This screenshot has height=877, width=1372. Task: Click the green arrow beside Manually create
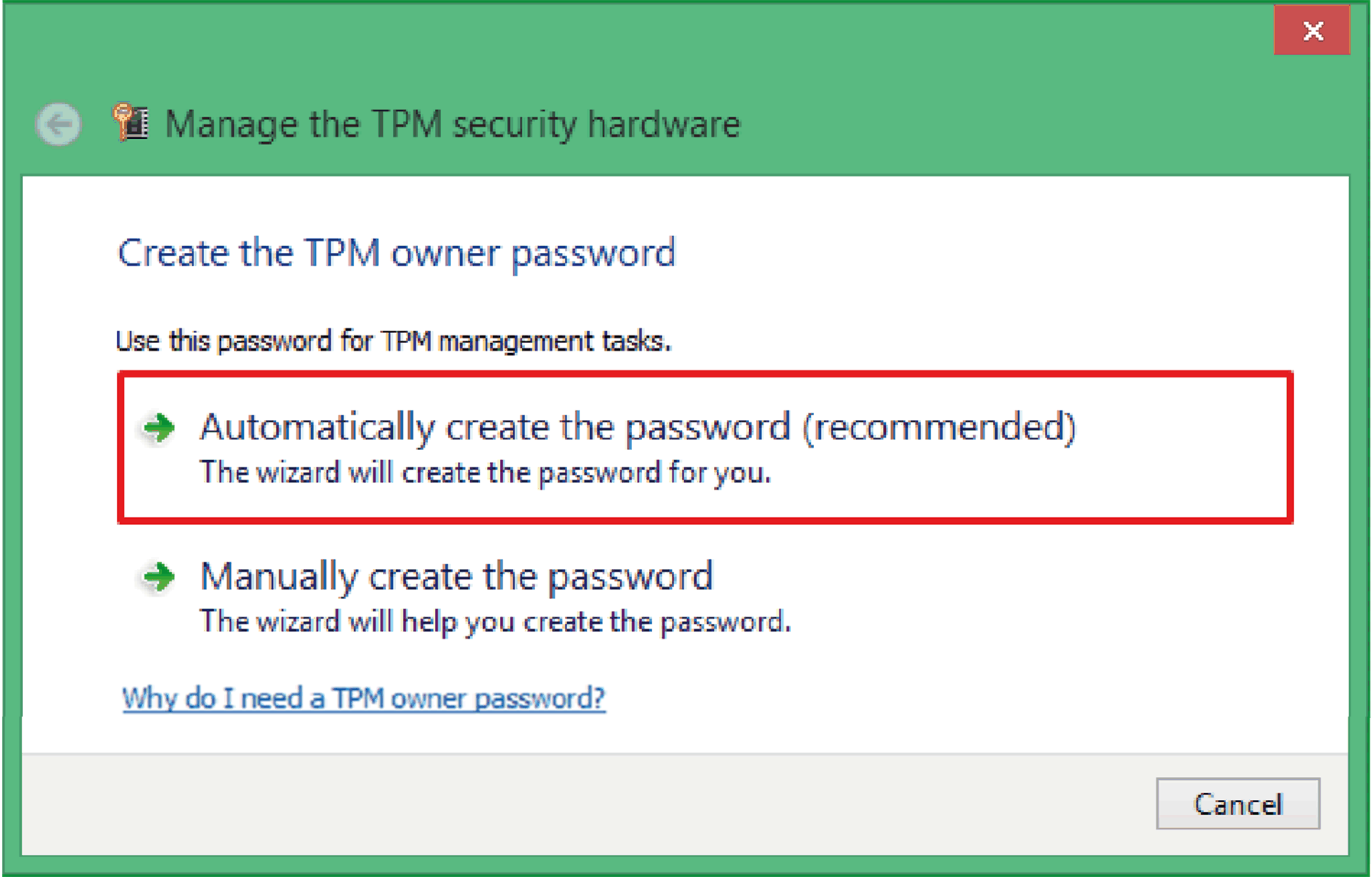click(x=159, y=577)
